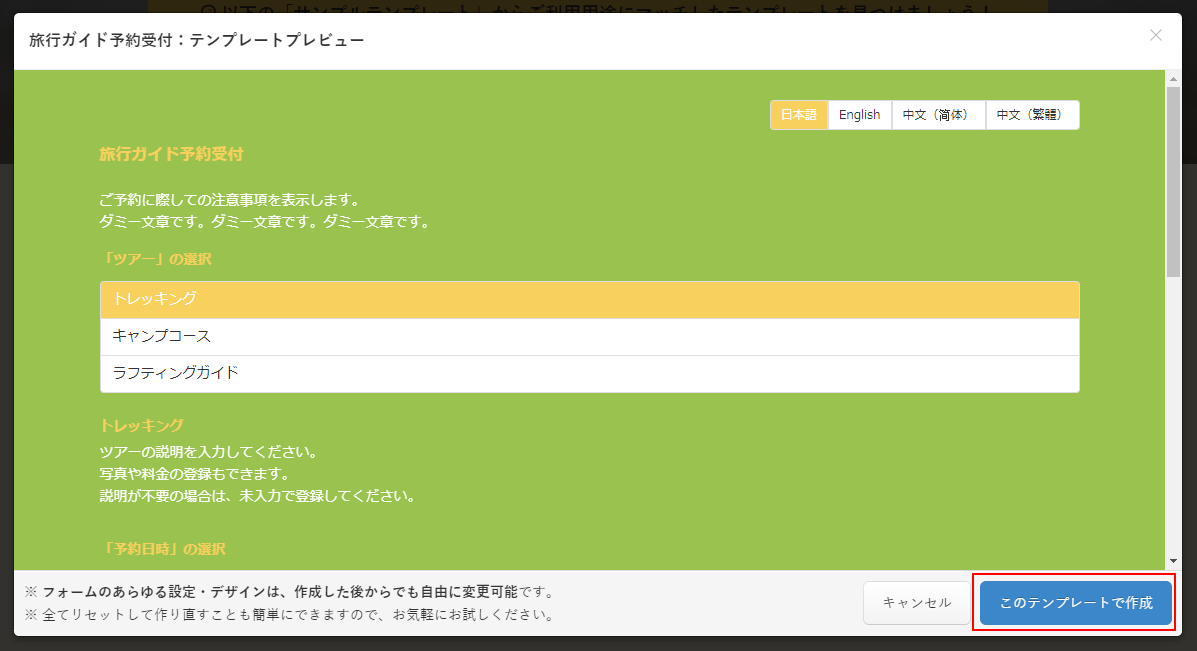Click the vertical scrollbar thumb

click(1173, 180)
